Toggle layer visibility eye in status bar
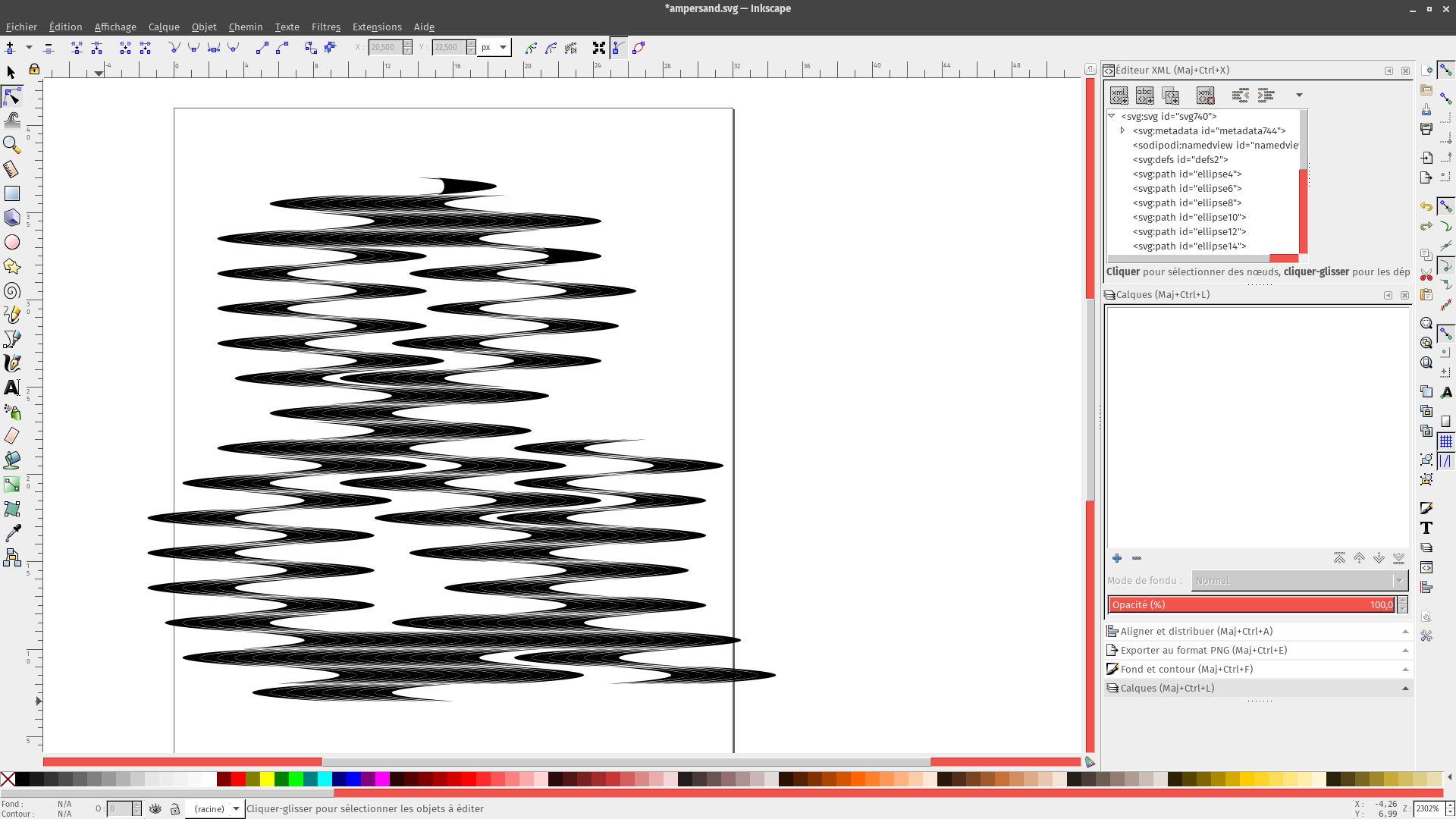This screenshot has width=1456, height=819. 155,809
